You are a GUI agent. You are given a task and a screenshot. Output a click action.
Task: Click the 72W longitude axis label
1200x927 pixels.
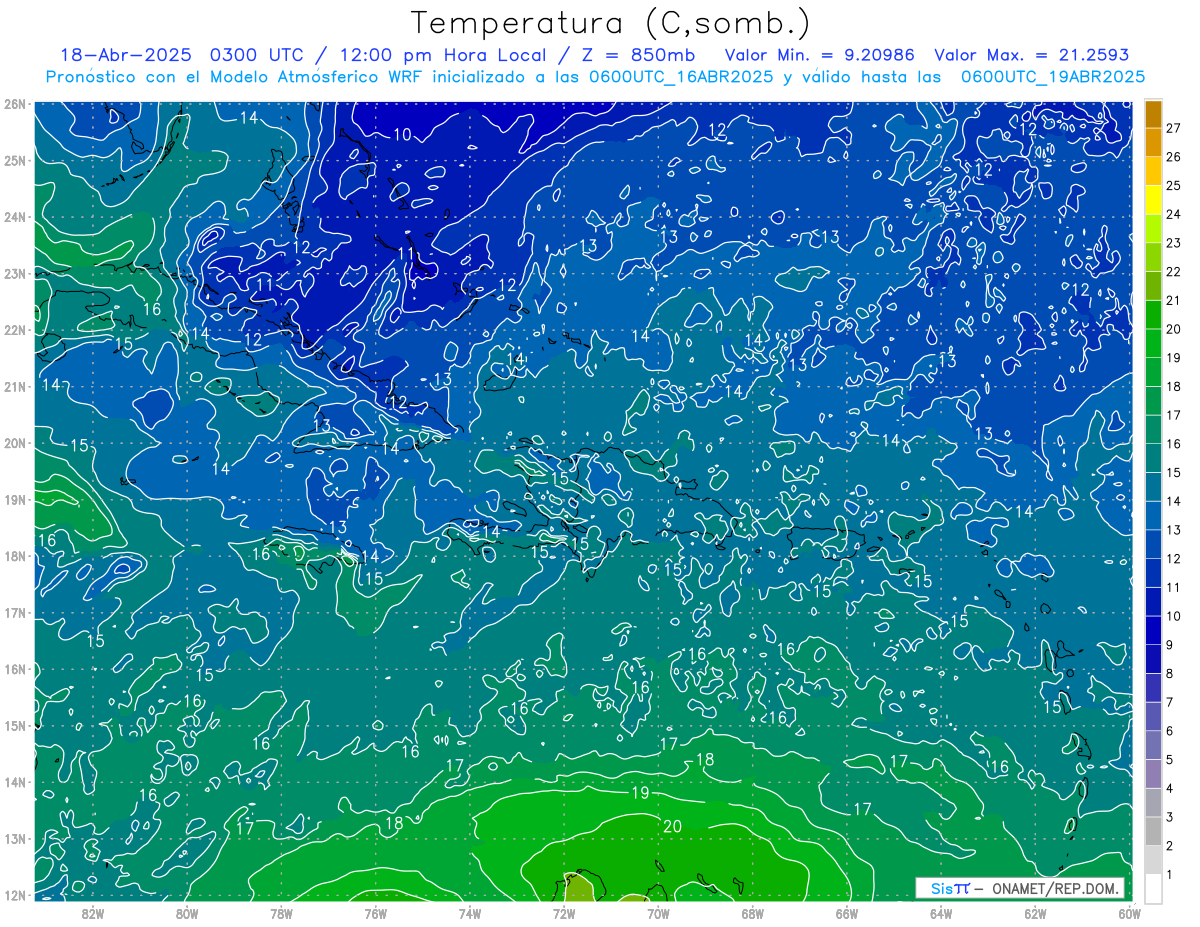(x=564, y=913)
